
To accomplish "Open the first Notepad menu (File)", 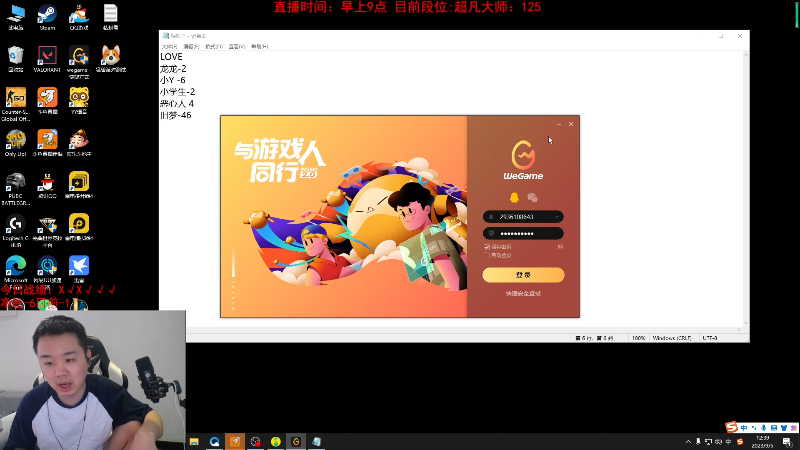I will click(169, 46).
